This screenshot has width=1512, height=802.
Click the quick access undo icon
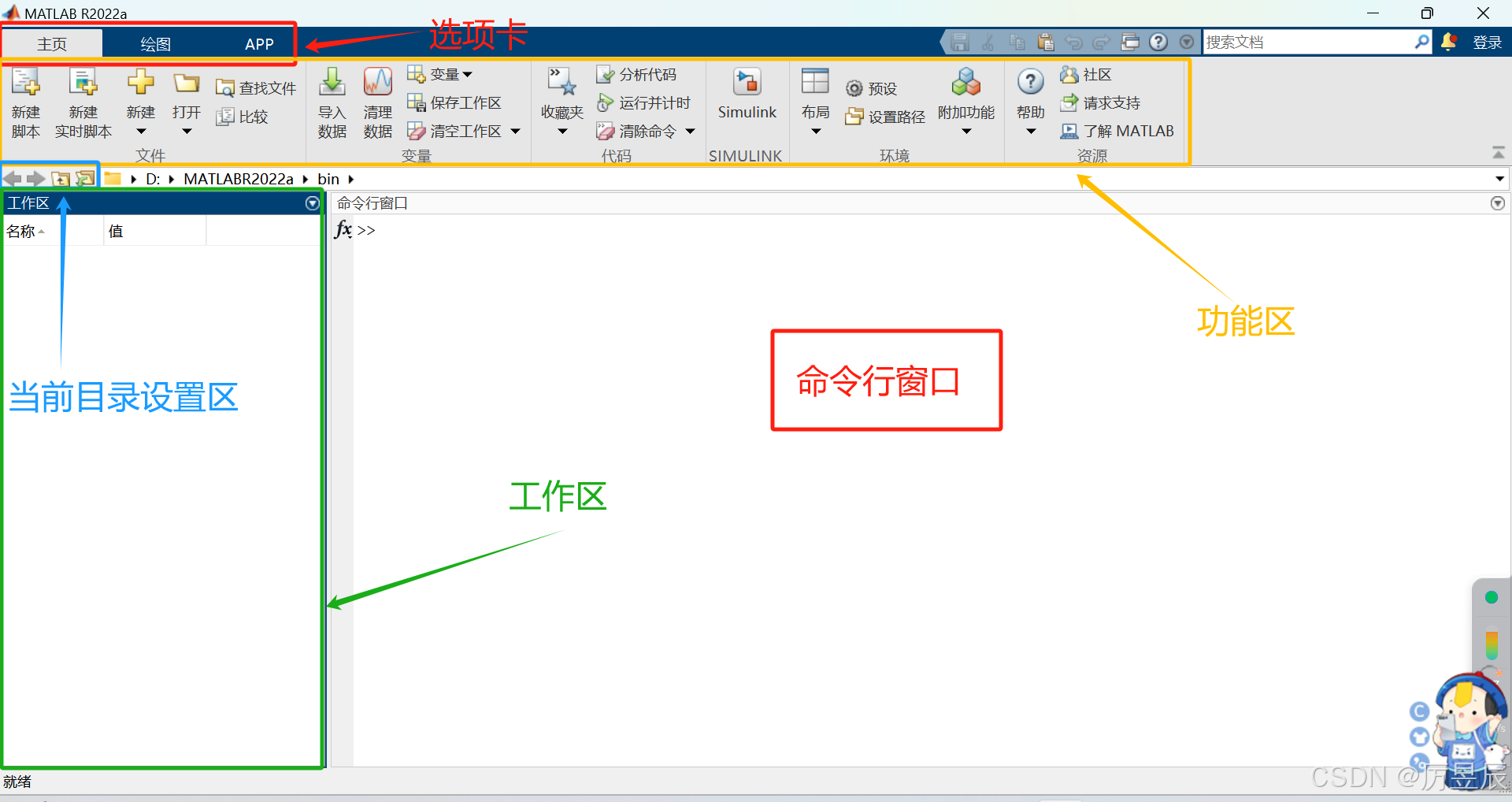coord(1073,42)
